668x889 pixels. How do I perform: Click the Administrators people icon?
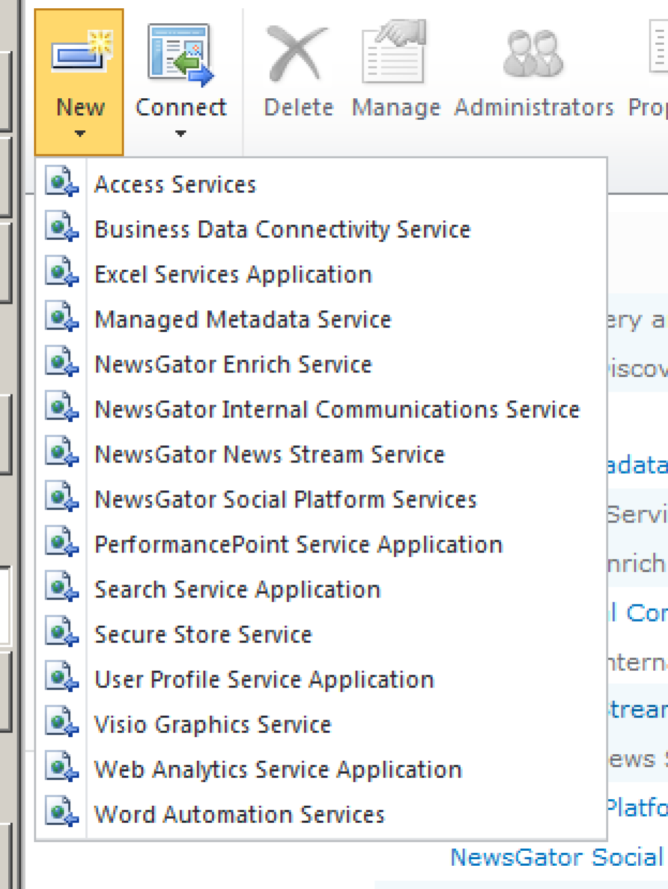pyautogui.click(x=533, y=55)
